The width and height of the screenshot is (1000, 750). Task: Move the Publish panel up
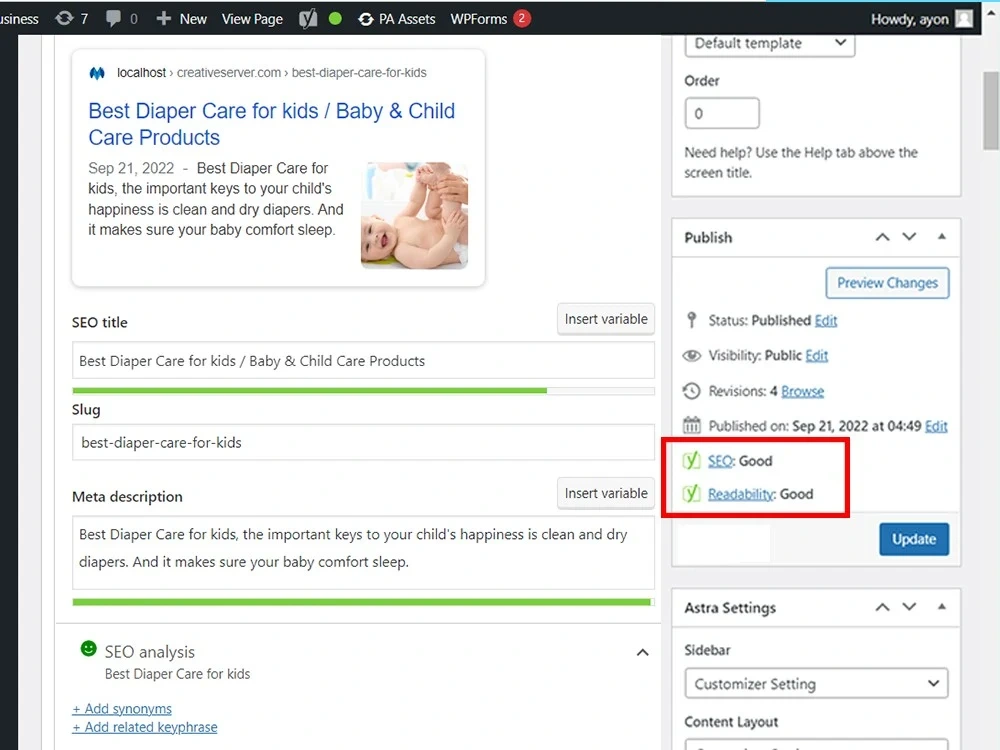[882, 237]
